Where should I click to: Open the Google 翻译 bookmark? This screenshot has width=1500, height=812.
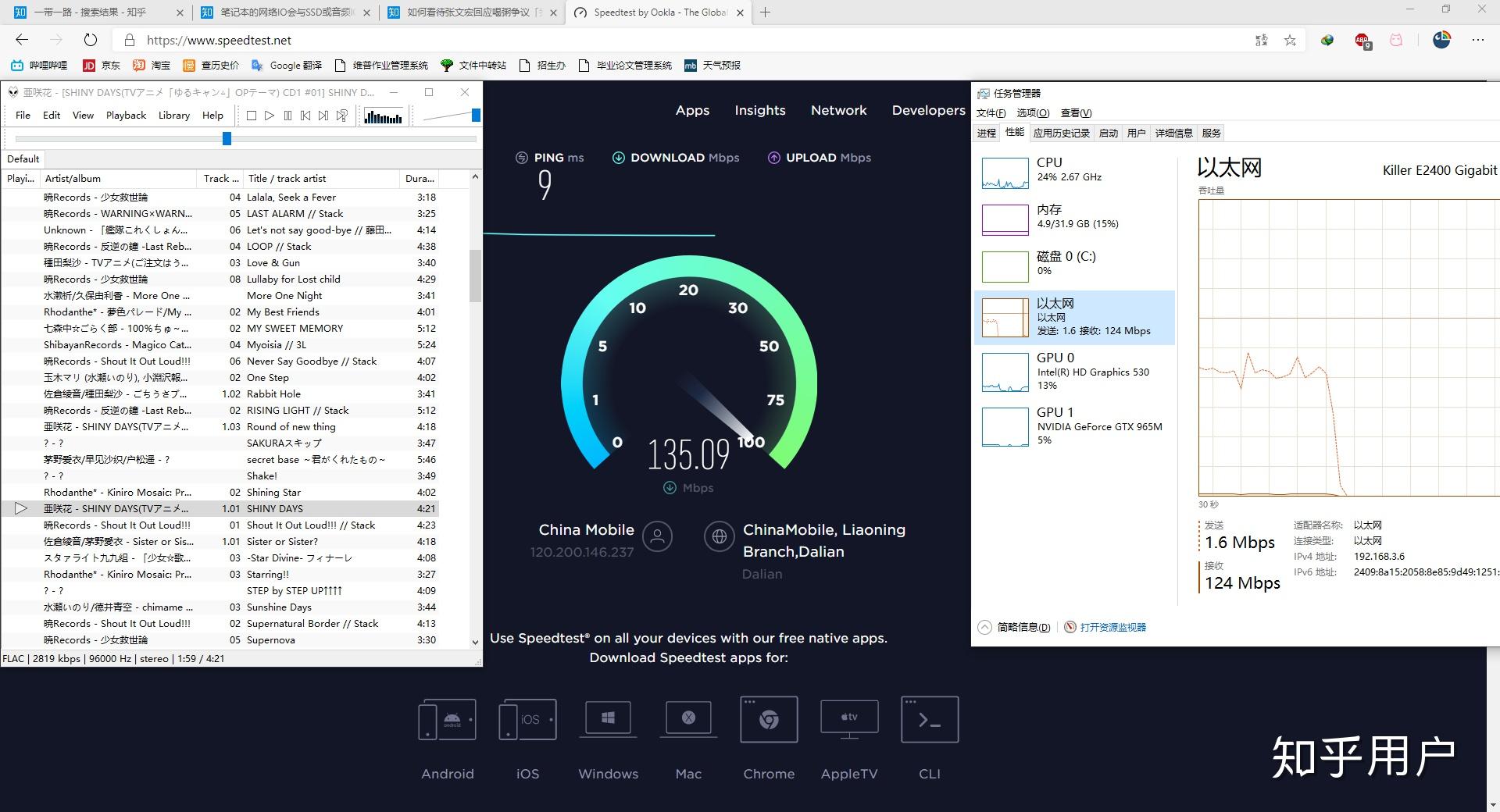pyautogui.click(x=287, y=66)
